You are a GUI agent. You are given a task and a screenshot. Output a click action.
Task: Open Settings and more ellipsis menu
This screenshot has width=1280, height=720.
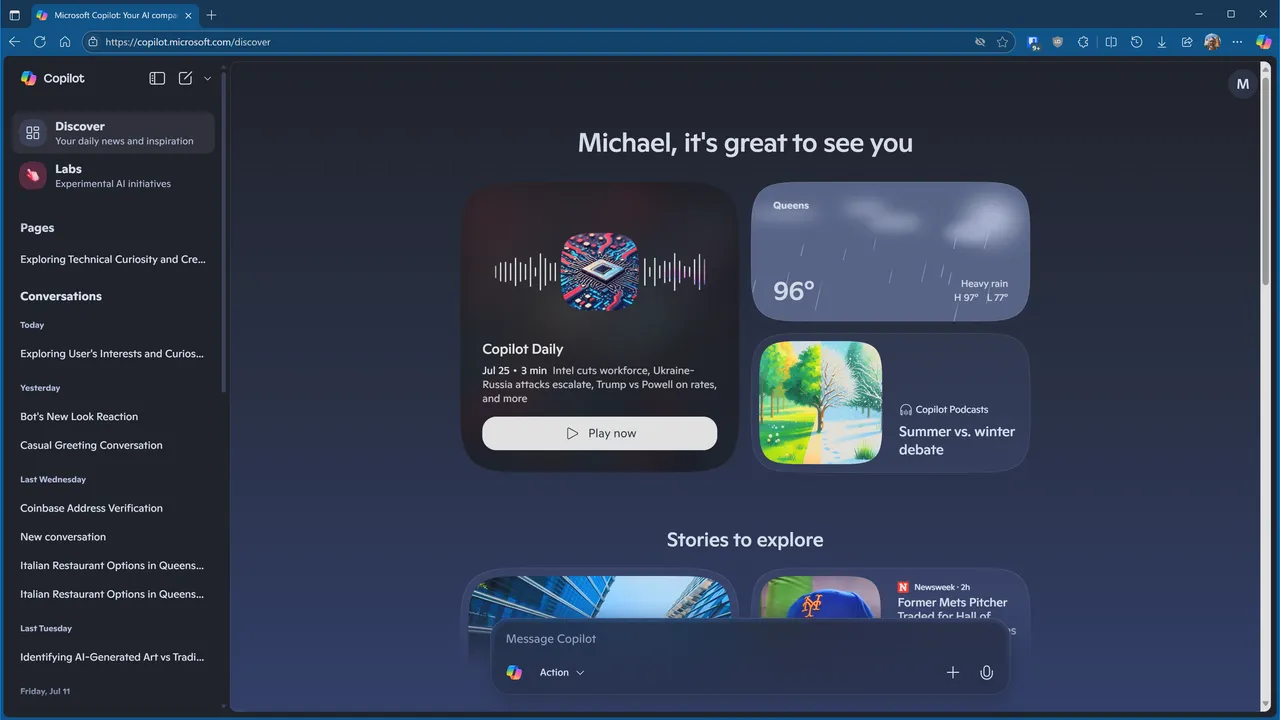(x=1238, y=42)
